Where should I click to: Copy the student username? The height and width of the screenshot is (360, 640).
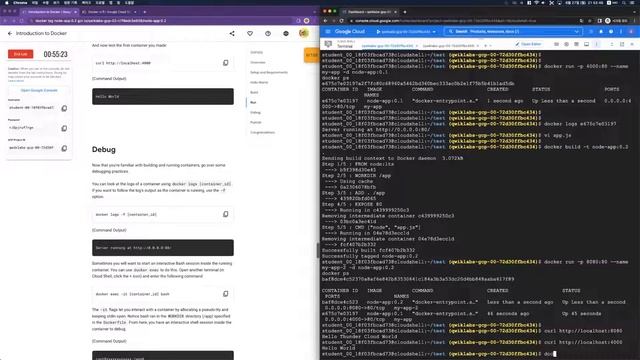click(64, 108)
